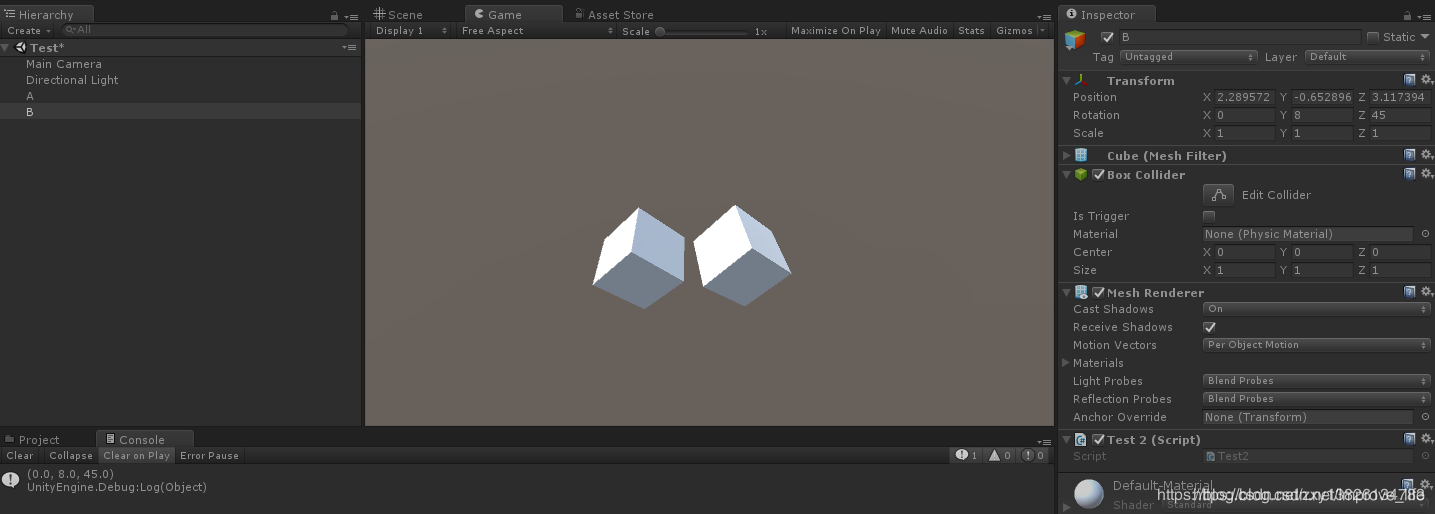Toggle error messages filter in Console
The height and width of the screenshot is (514, 1435).
tap(1033, 455)
